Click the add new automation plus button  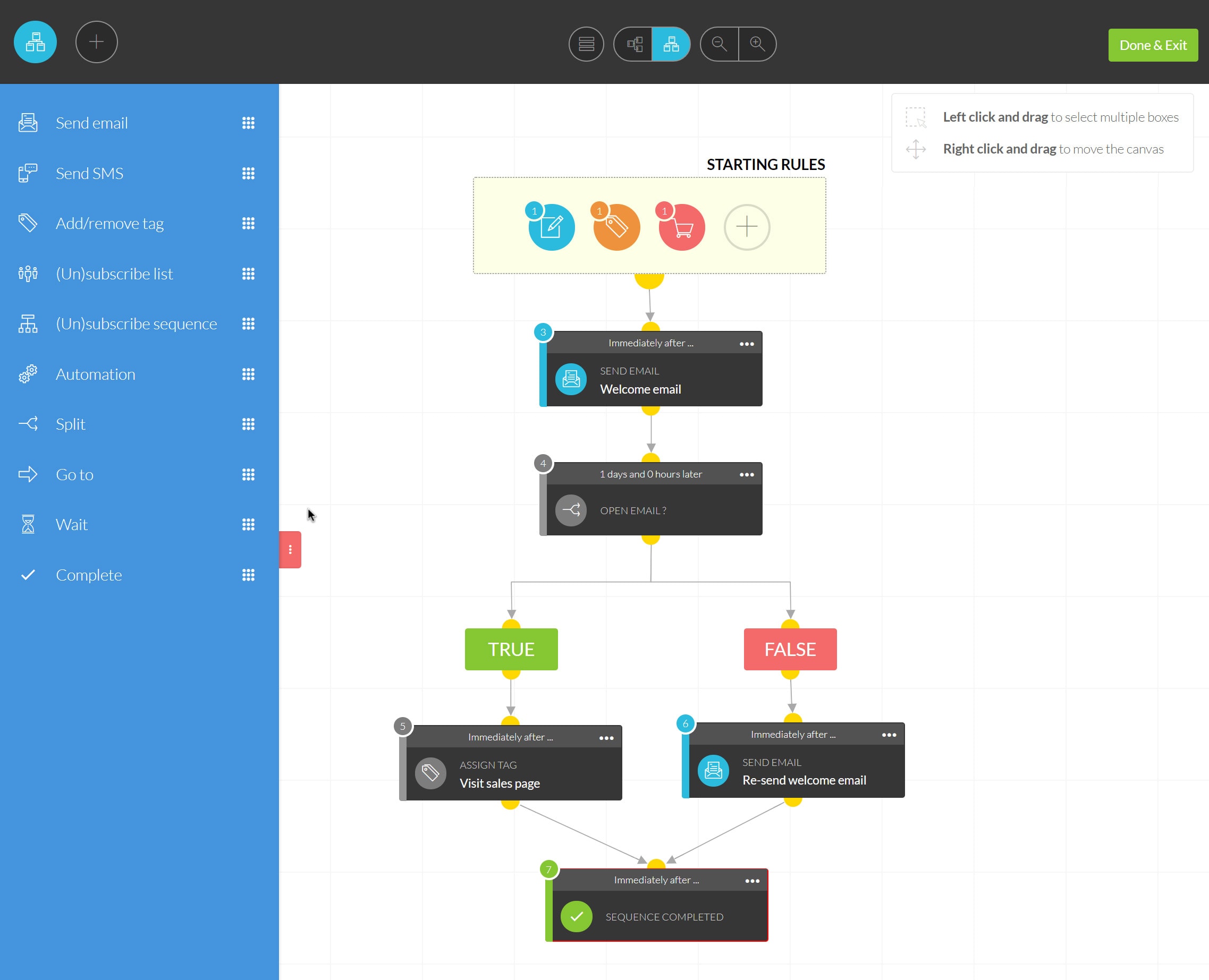click(x=96, y=42)
